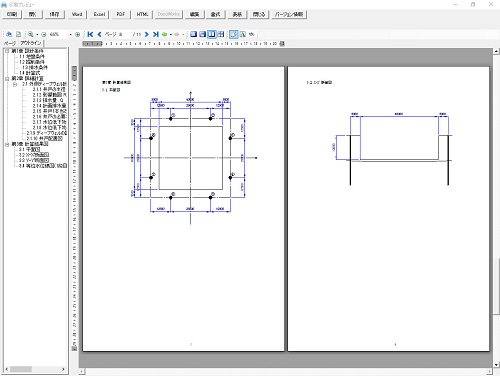Advance to the next page with the arrow
This screenshot has height=376, width=500.
coord(147,34)
